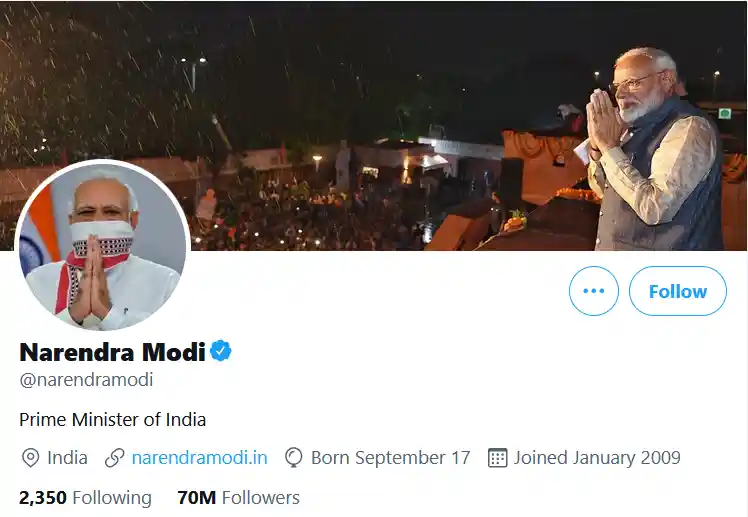Viewport: 748px width, 517px height.
Task: View the 70M Followers list
Action: [238, 497]
